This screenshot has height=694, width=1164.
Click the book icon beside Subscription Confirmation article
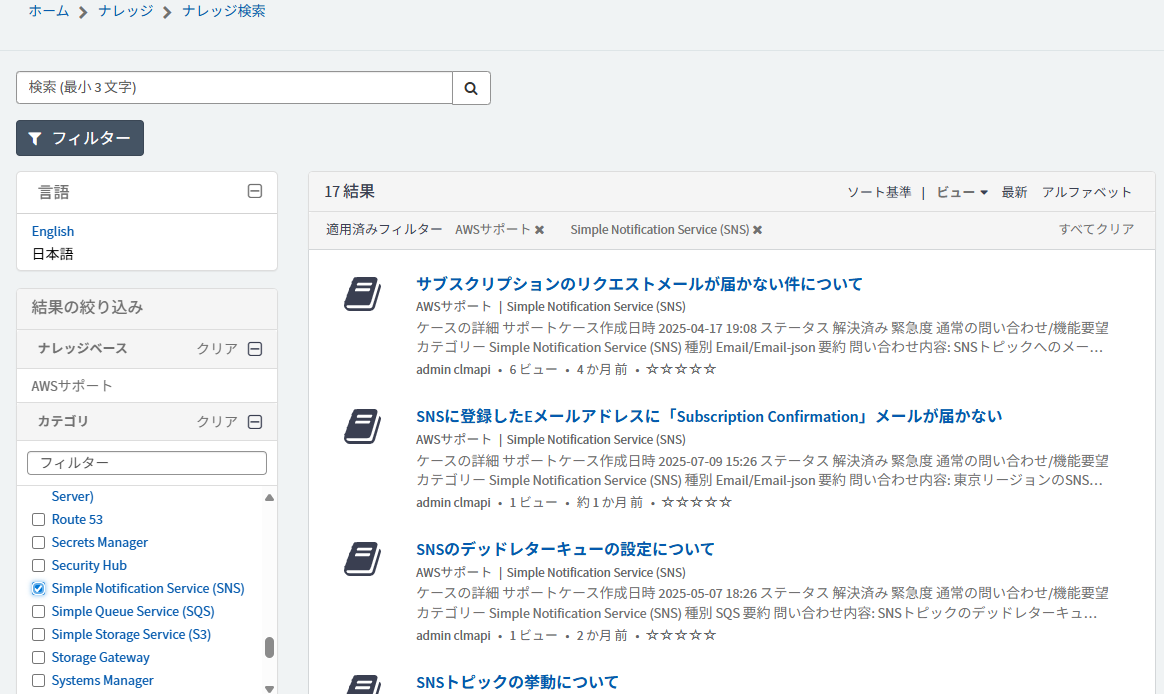[x=361, y=427]
